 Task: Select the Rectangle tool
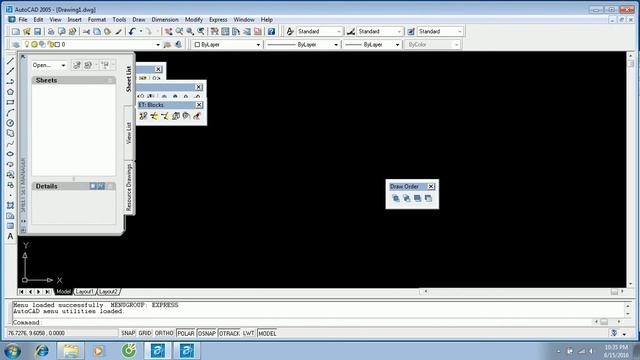pos(10,102)
